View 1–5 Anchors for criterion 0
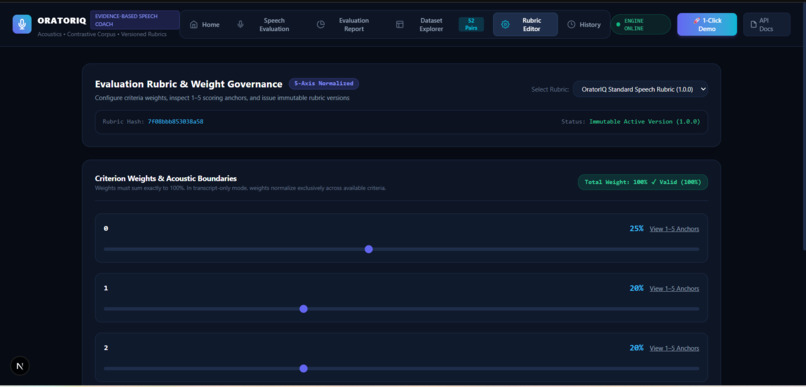806x387 pixels. (674, 229)
